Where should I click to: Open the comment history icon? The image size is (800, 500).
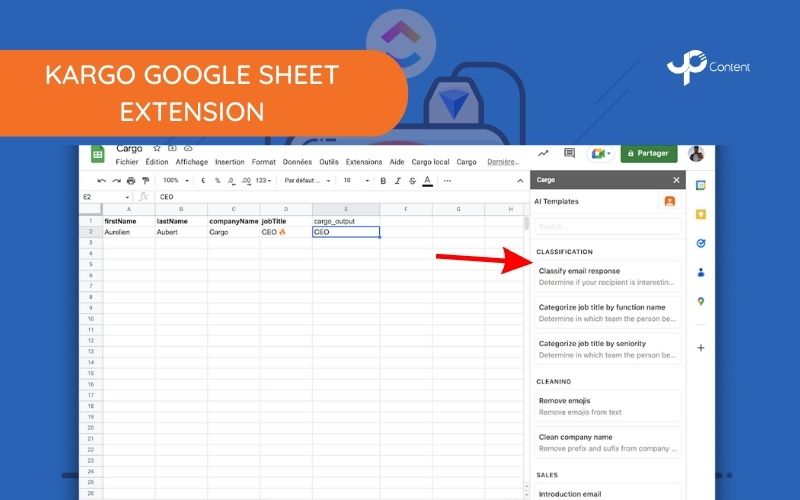point(569,153)
